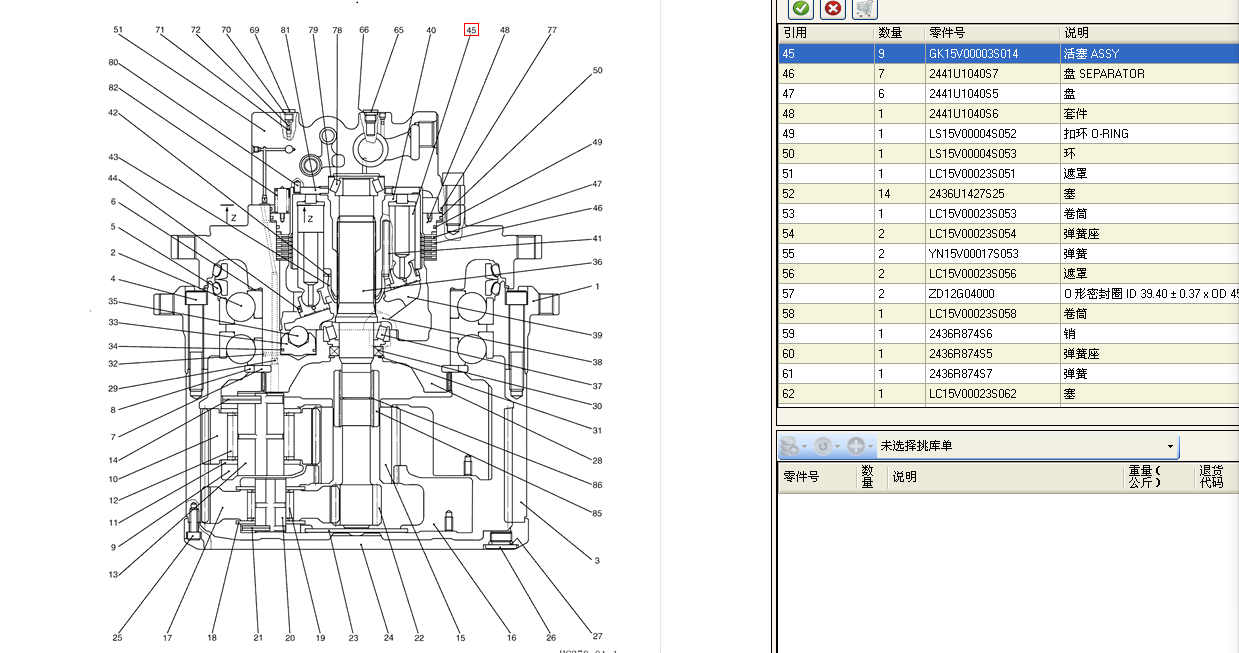Click callout 66 in the diagram
This screenshot has height=653, width=1239.
[364, 30]
